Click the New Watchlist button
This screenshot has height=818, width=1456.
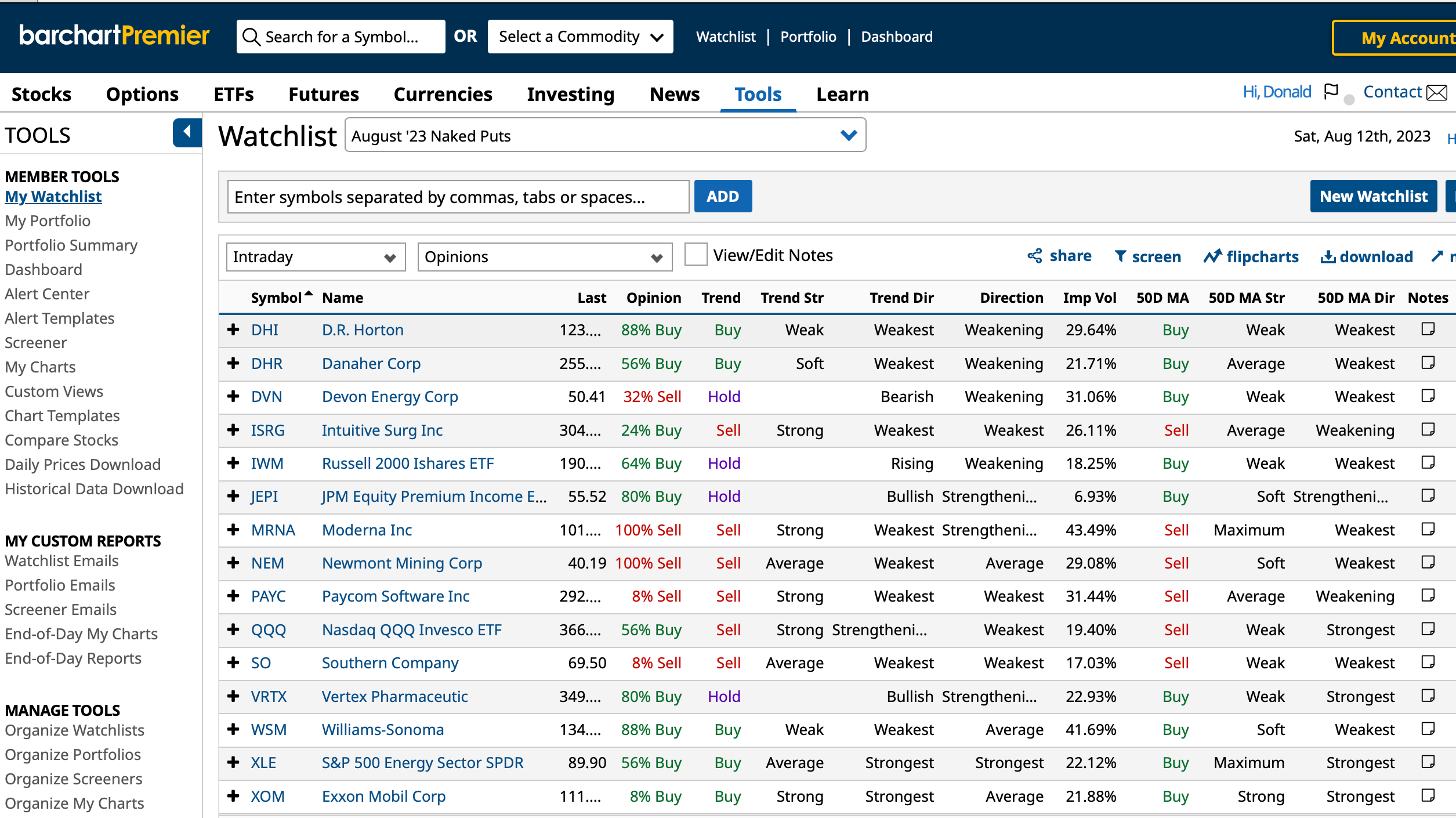tap(1374, 196)
